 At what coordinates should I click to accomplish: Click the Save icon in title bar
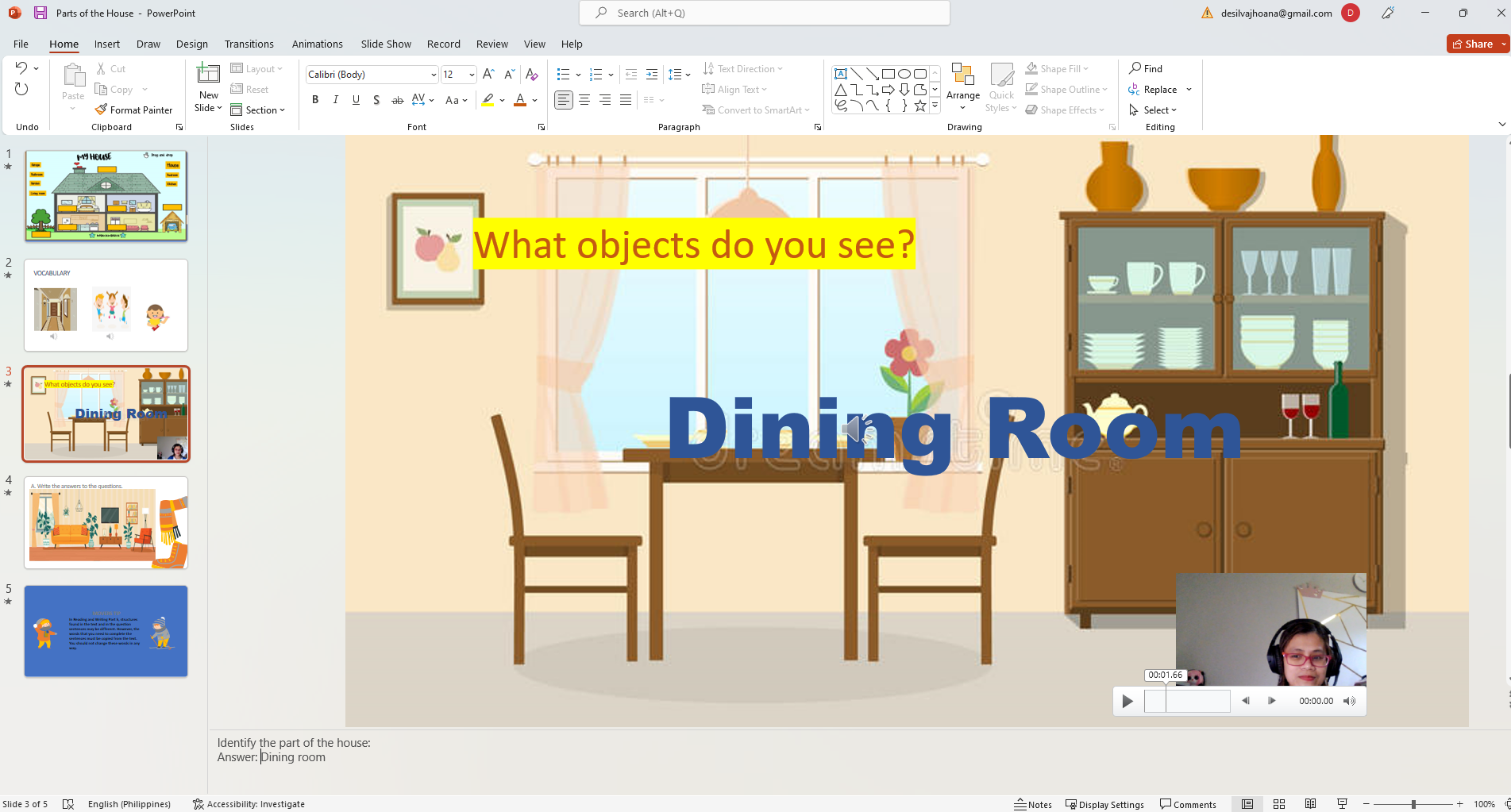[x=40, y=13]
